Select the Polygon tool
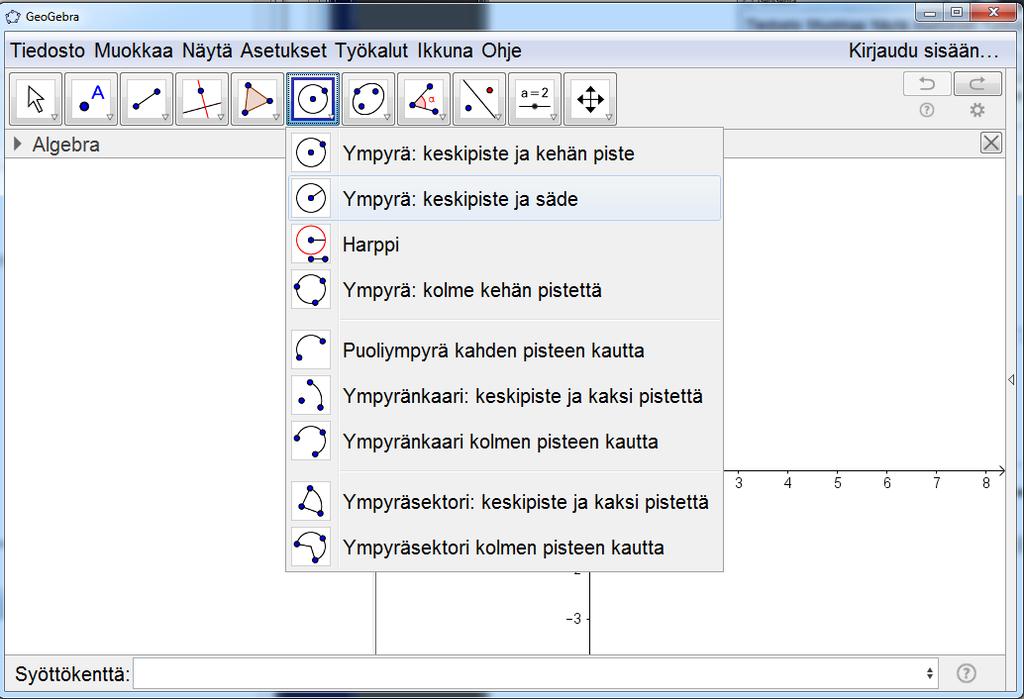Viewport: 1024px width, 699px height. click(257, 99)
